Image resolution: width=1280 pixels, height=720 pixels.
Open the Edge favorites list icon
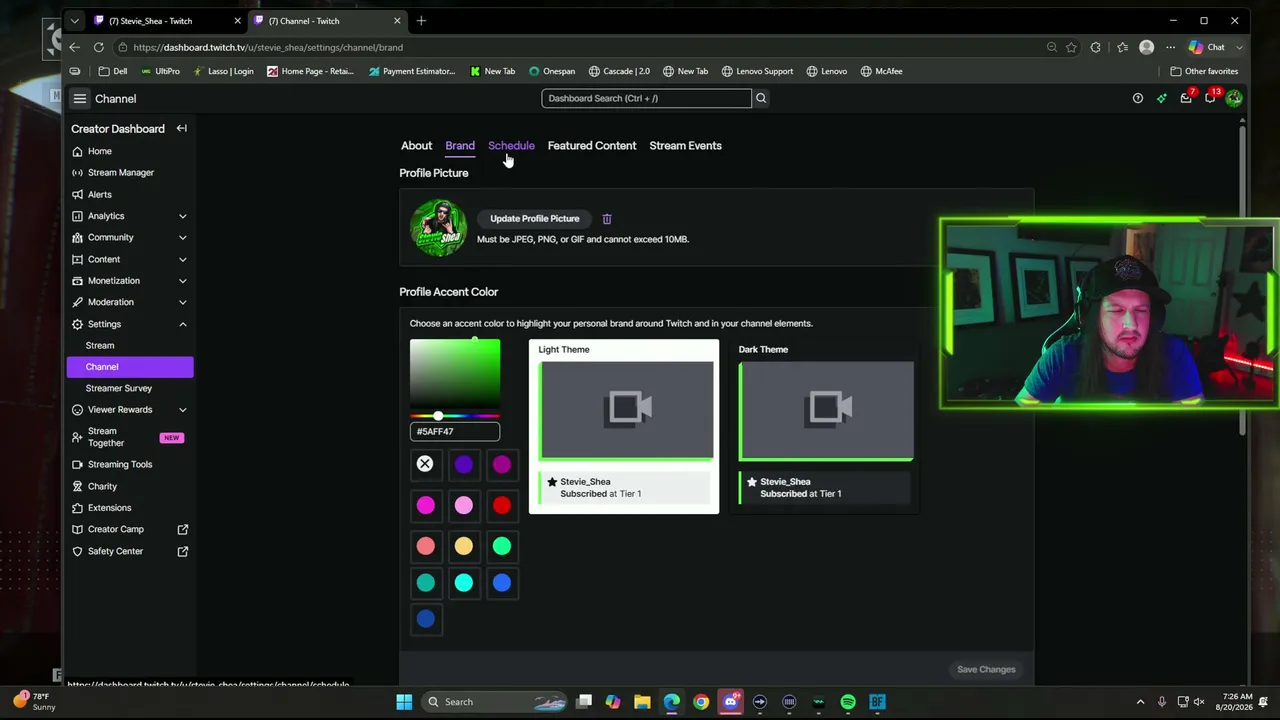1122,47
